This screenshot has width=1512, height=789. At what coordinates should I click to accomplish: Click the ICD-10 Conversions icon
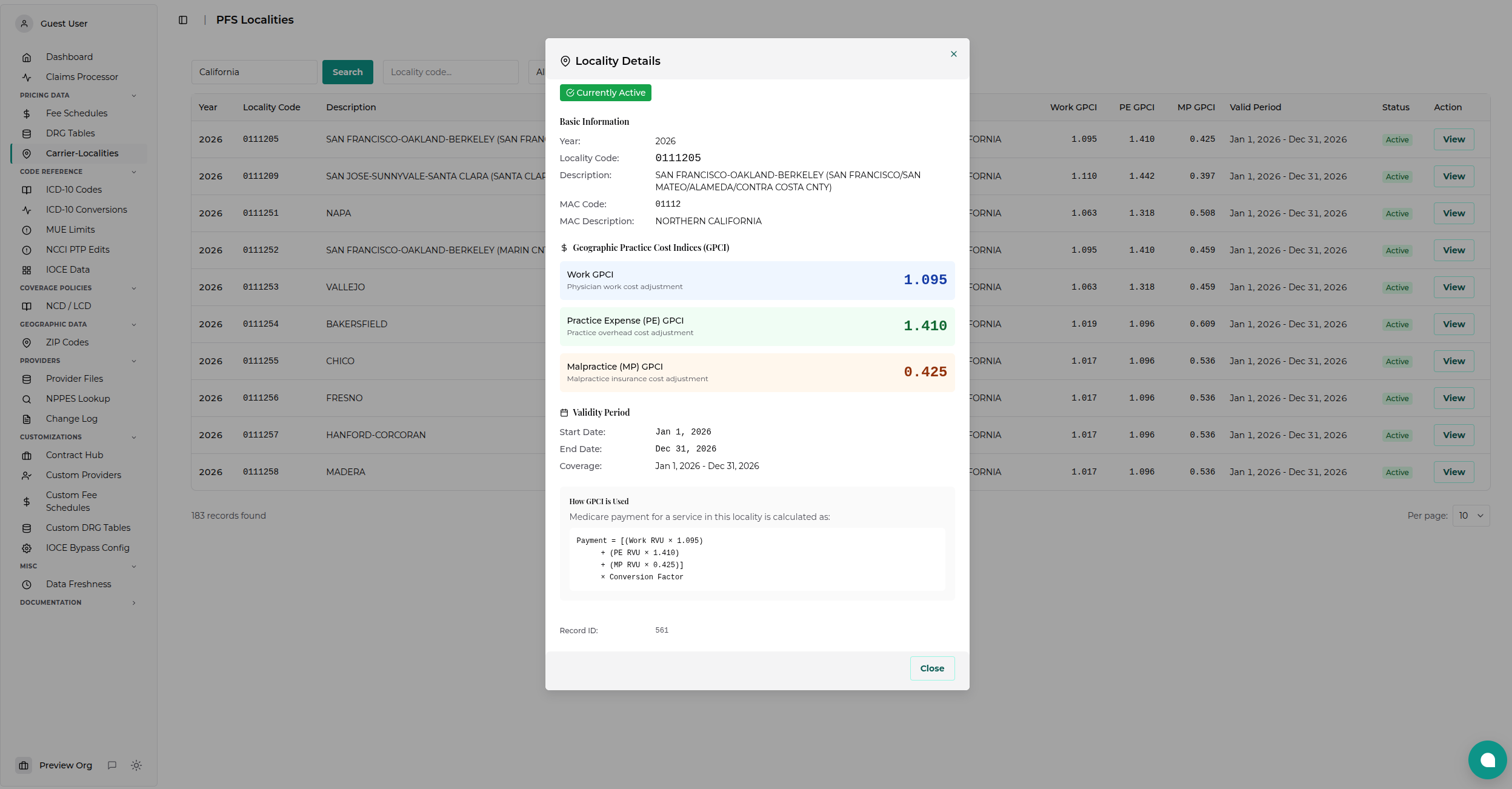tap(27, 210)
